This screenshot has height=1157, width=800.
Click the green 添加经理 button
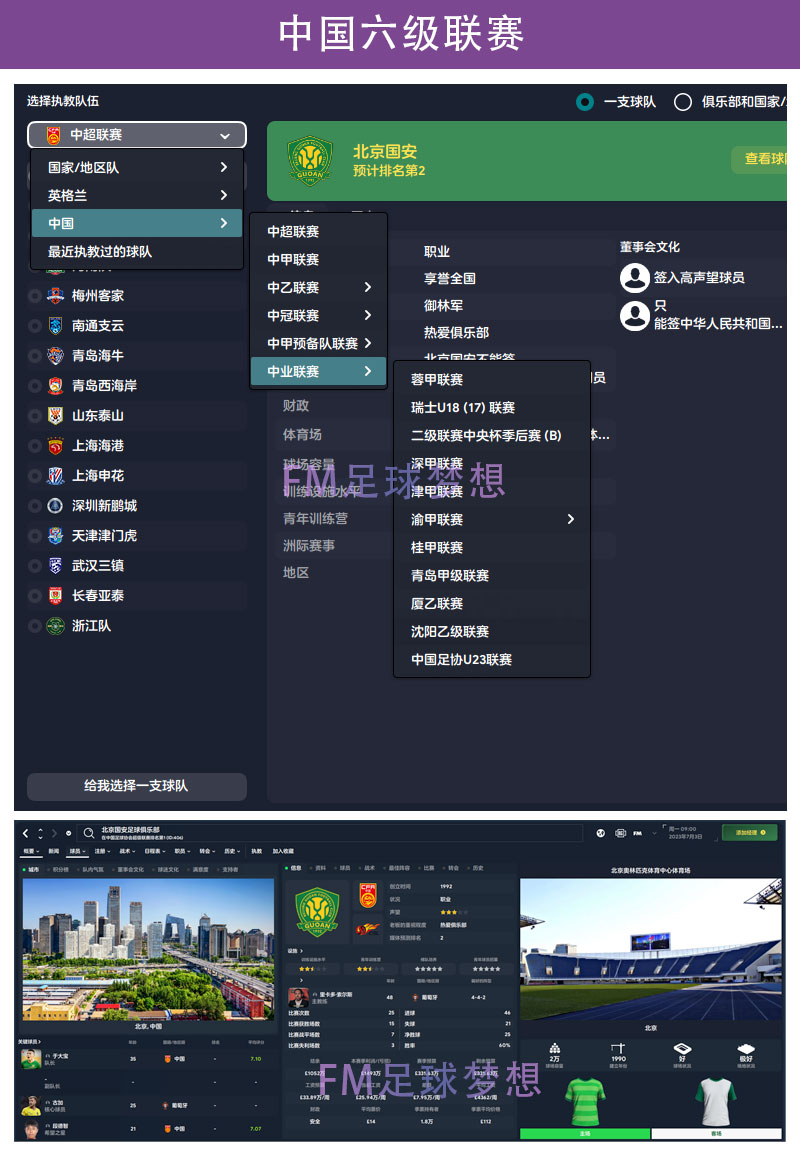point(749,832)
